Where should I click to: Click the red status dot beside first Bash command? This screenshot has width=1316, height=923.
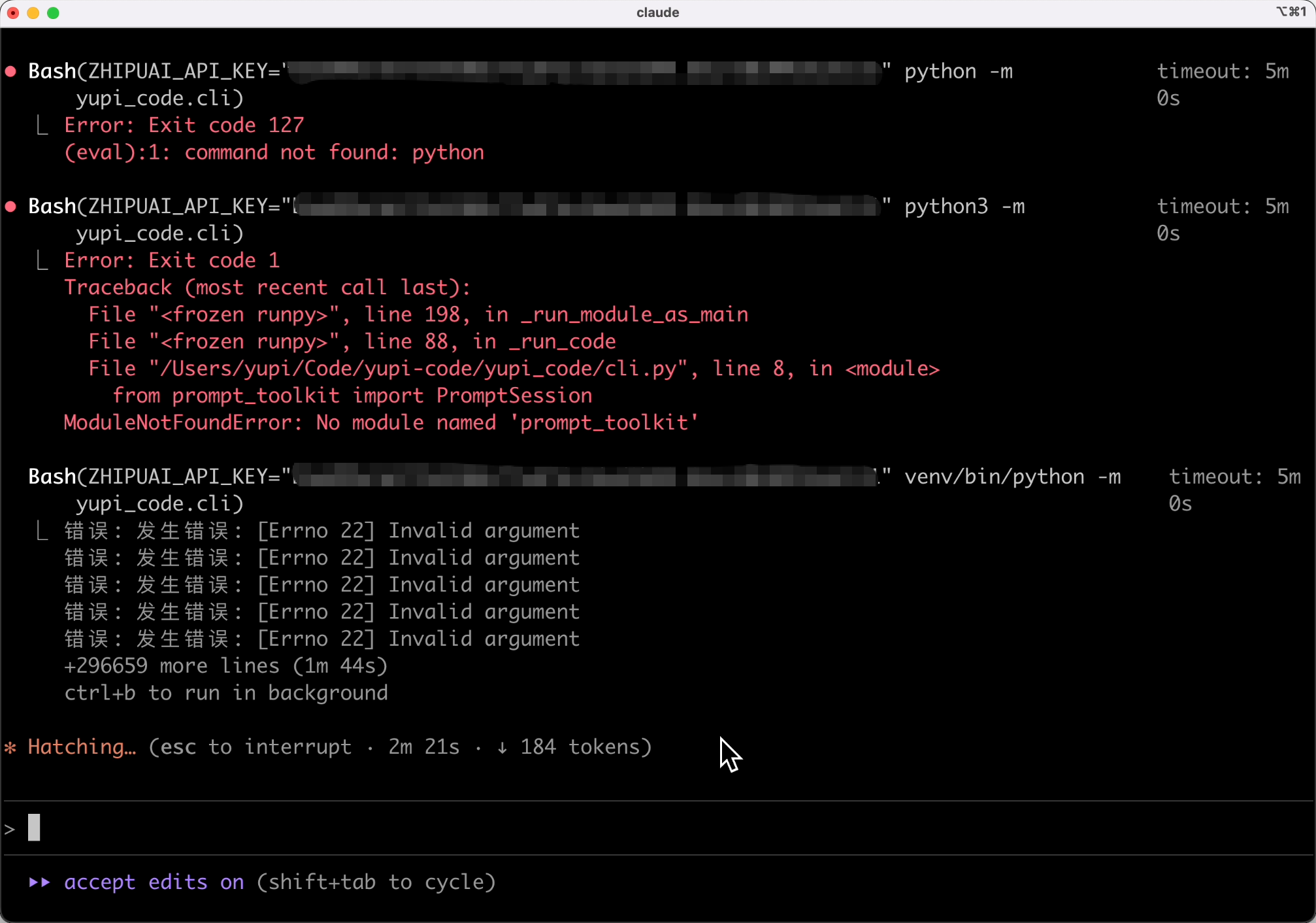coord(11,71)
